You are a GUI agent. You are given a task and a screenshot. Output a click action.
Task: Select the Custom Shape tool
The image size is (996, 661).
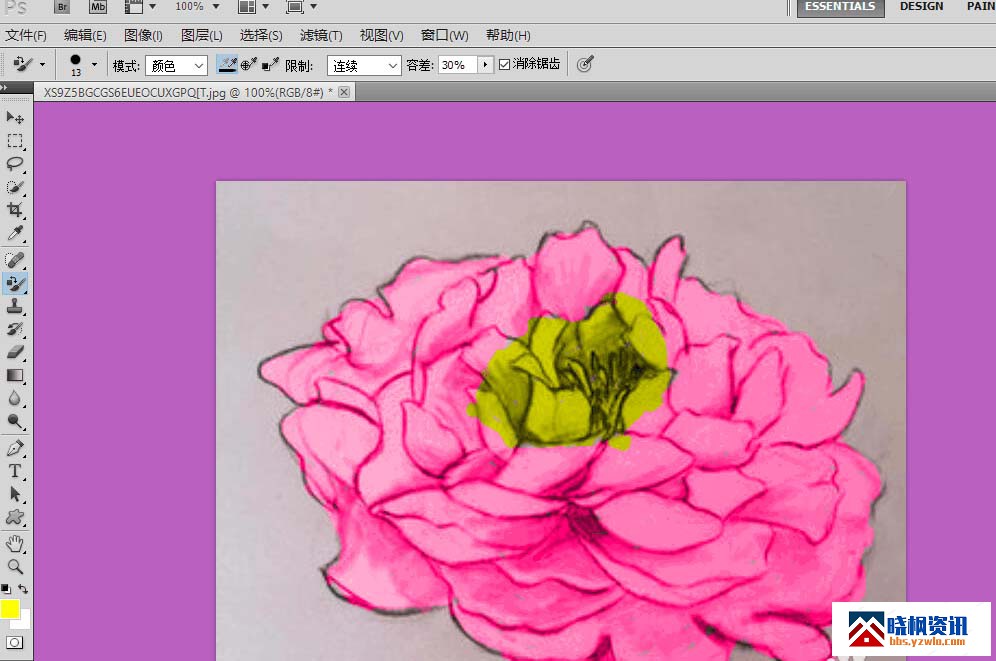[x=15, y=517]
